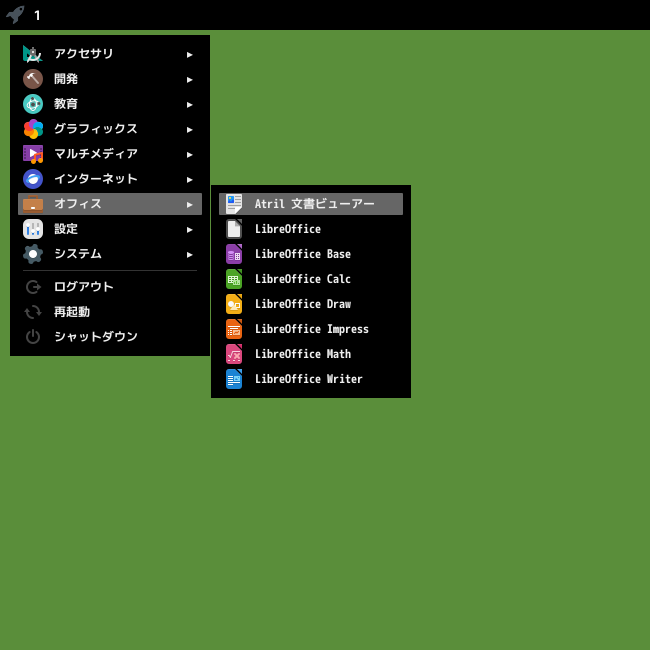Launch LibreOffice Base

311,254
